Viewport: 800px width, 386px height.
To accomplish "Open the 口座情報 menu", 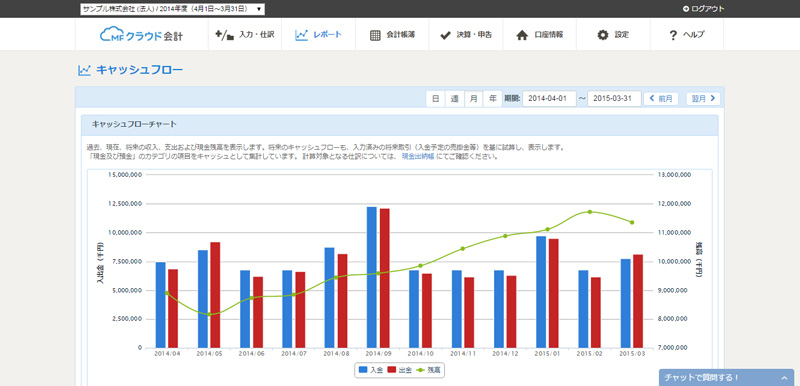I will pos(539,35).
